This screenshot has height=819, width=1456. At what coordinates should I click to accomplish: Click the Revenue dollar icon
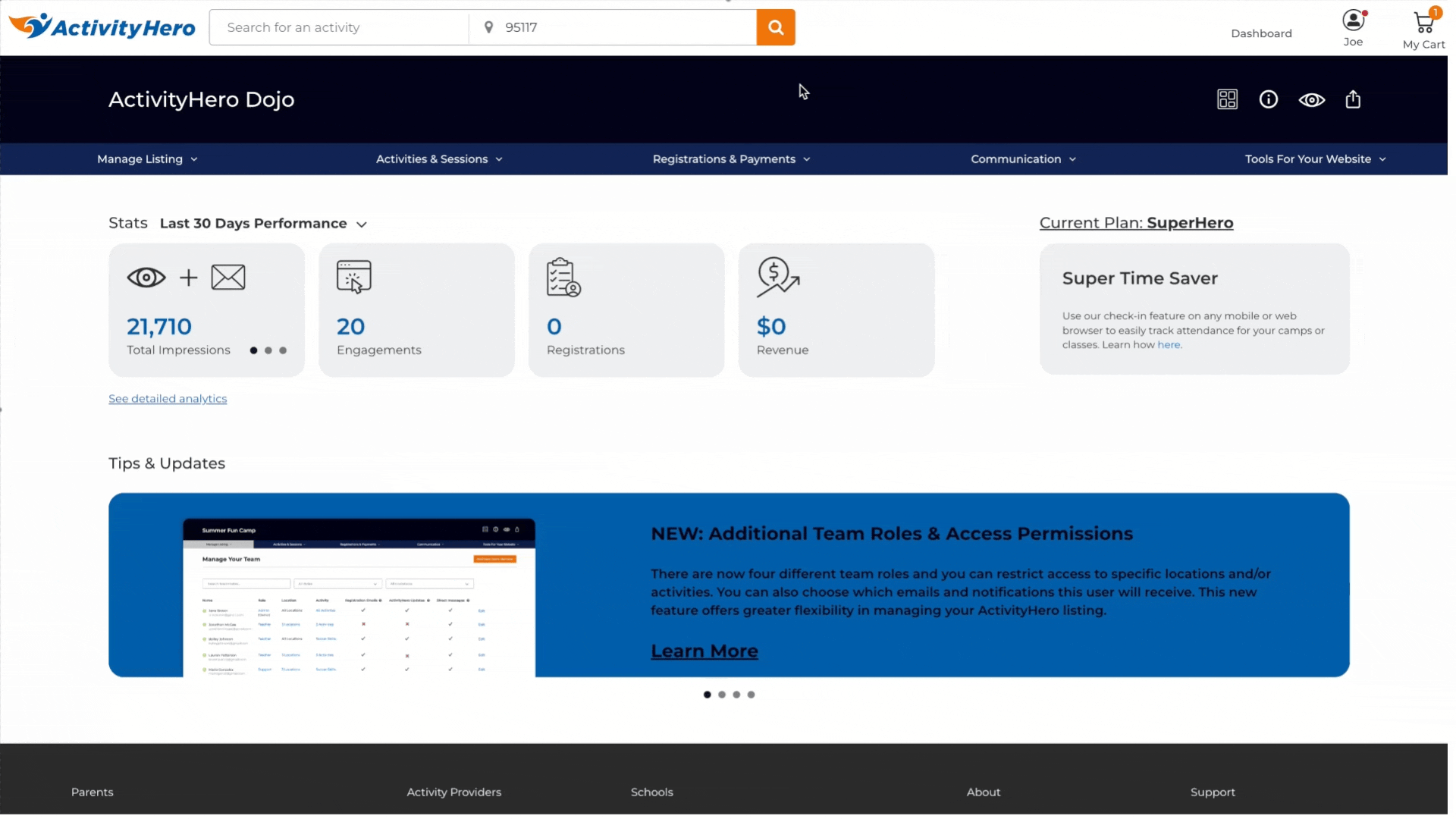777,278
